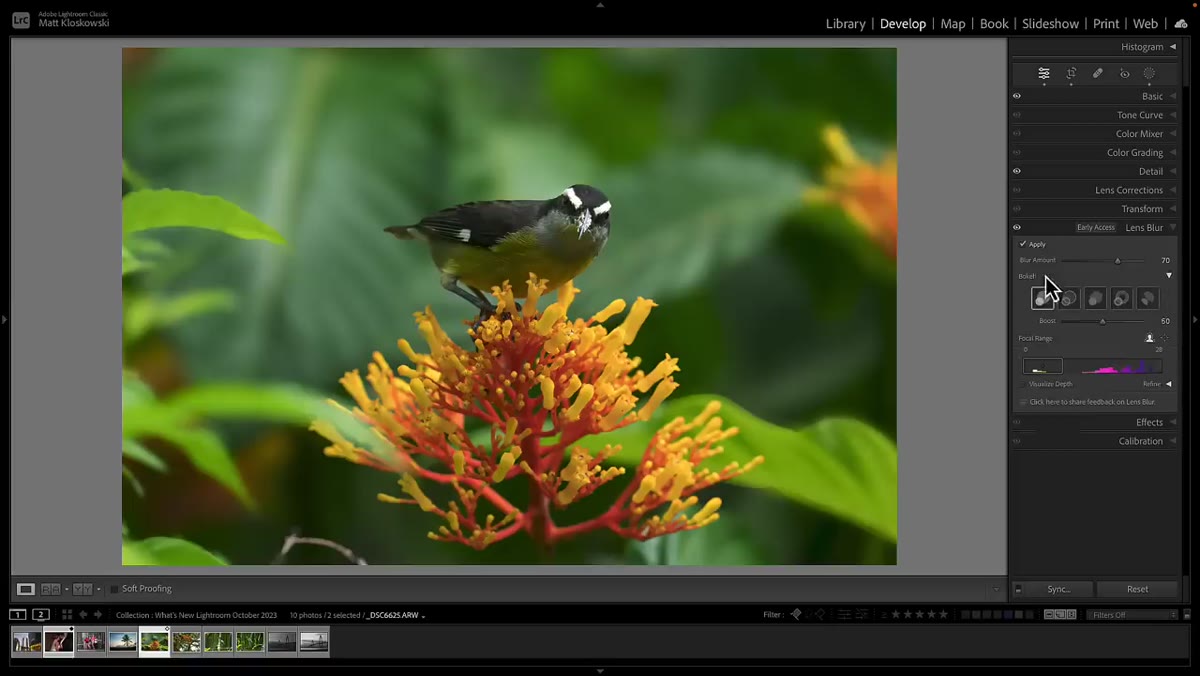This screenshot has height=676, width=1200.
Task: Go forward with filmstrip right arrow
Action: pos(98,614)
